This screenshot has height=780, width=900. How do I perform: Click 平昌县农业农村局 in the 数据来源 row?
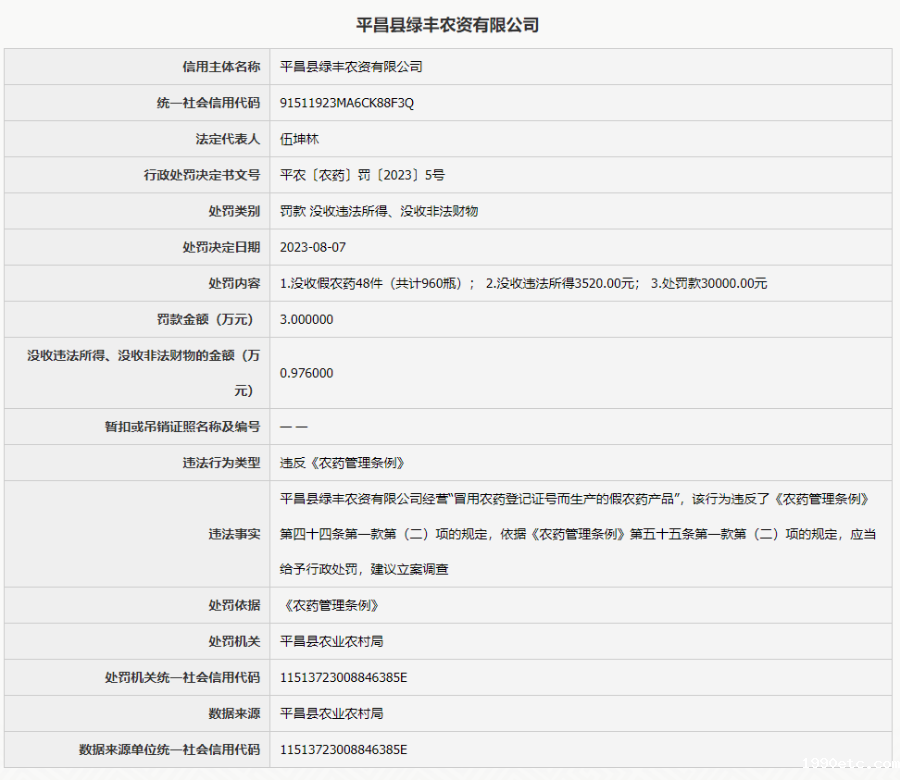(331, 714)
